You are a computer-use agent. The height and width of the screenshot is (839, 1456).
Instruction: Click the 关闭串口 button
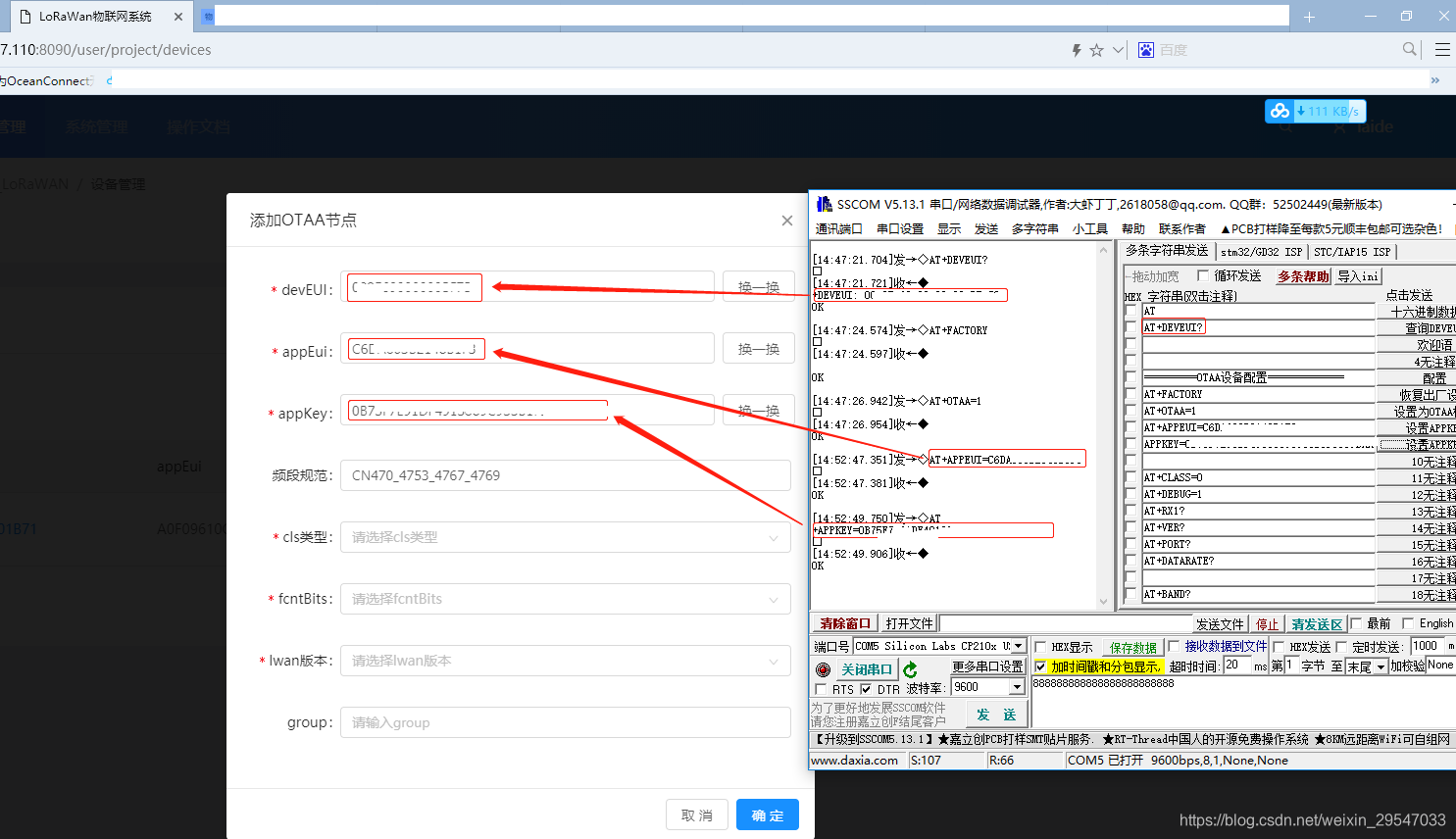[867, 669]
